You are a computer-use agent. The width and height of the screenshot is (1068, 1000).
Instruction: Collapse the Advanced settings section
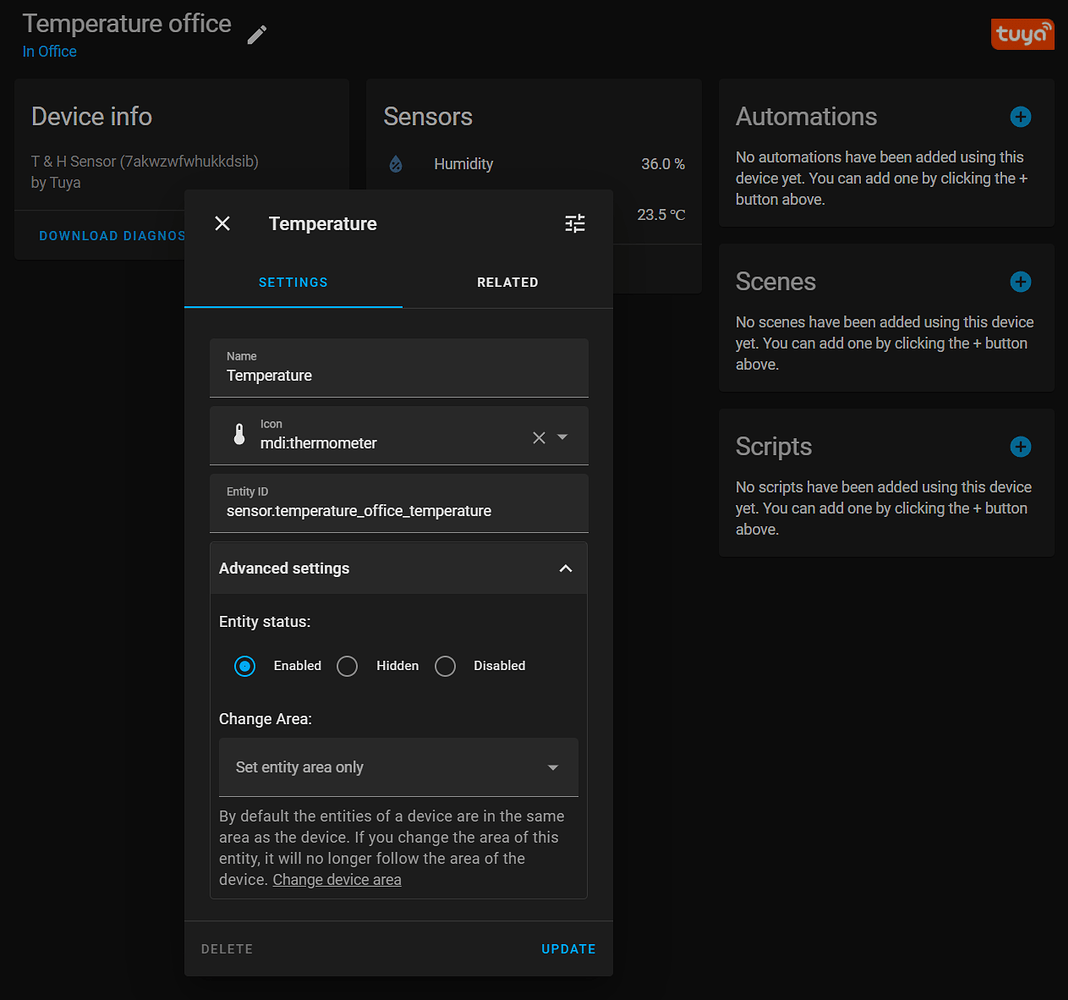pyautogui.click(x=566, y=567)
